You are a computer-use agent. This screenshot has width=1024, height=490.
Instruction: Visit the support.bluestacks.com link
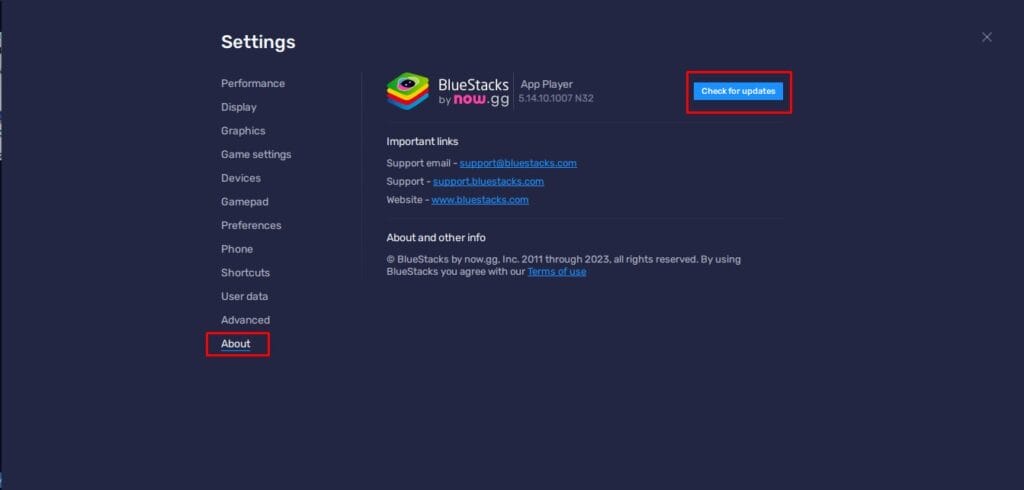point(488,182)
